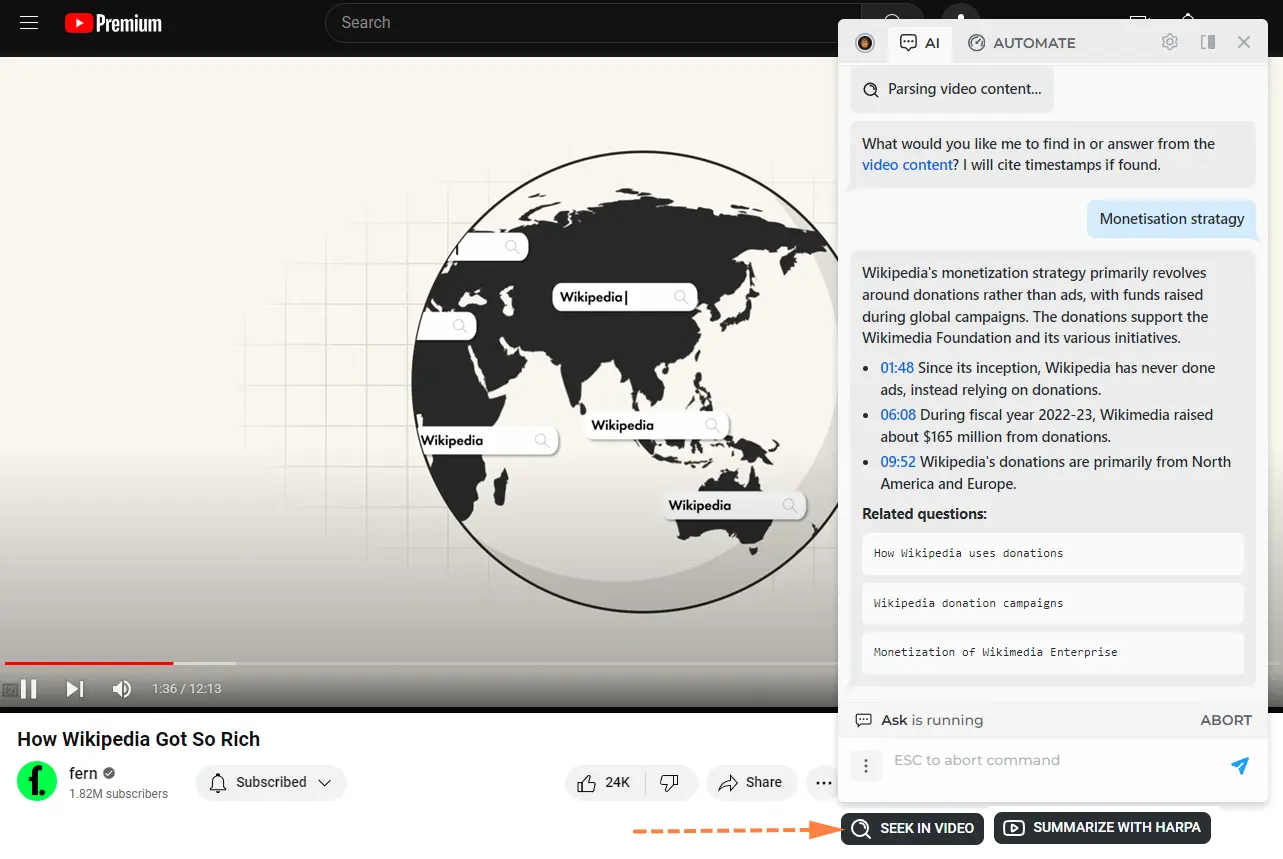Jump to timestamp 09:52
This screenshot has height=859, width=1283.
point(898,462)
